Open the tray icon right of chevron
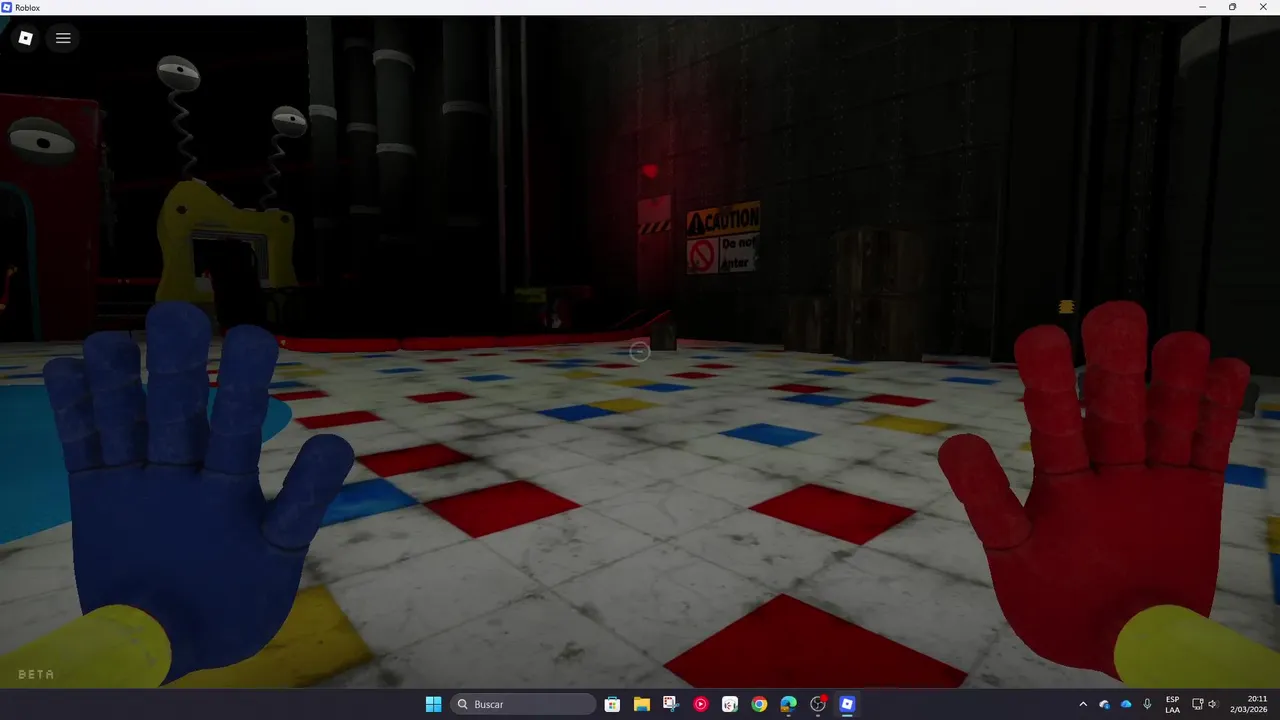Image resolution: width=1280 pixels, height=720 pixels. click(1104, 704)
